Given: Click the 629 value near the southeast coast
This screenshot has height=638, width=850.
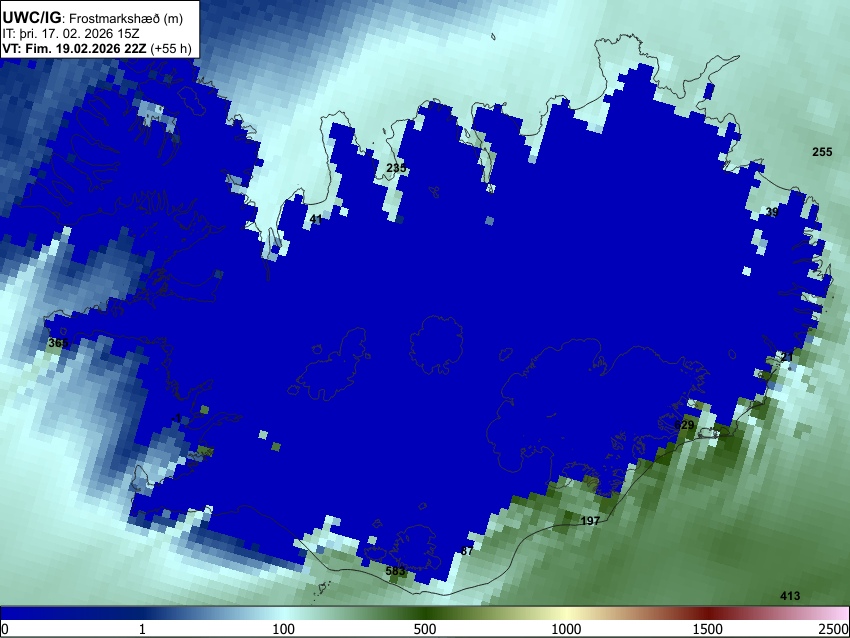Looking at the screenshot, I should pyautogui.click(x=684, y=425).
